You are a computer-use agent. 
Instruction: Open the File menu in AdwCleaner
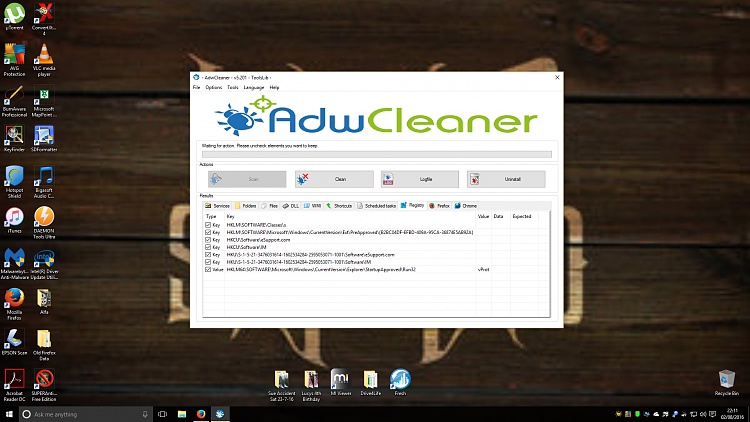(x=196, y=88)
